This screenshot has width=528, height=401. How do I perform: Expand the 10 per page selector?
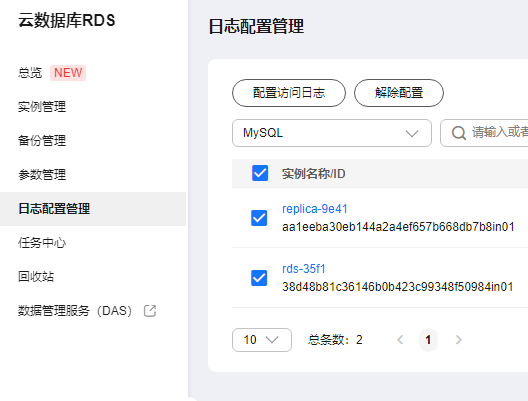pos(262,340)
